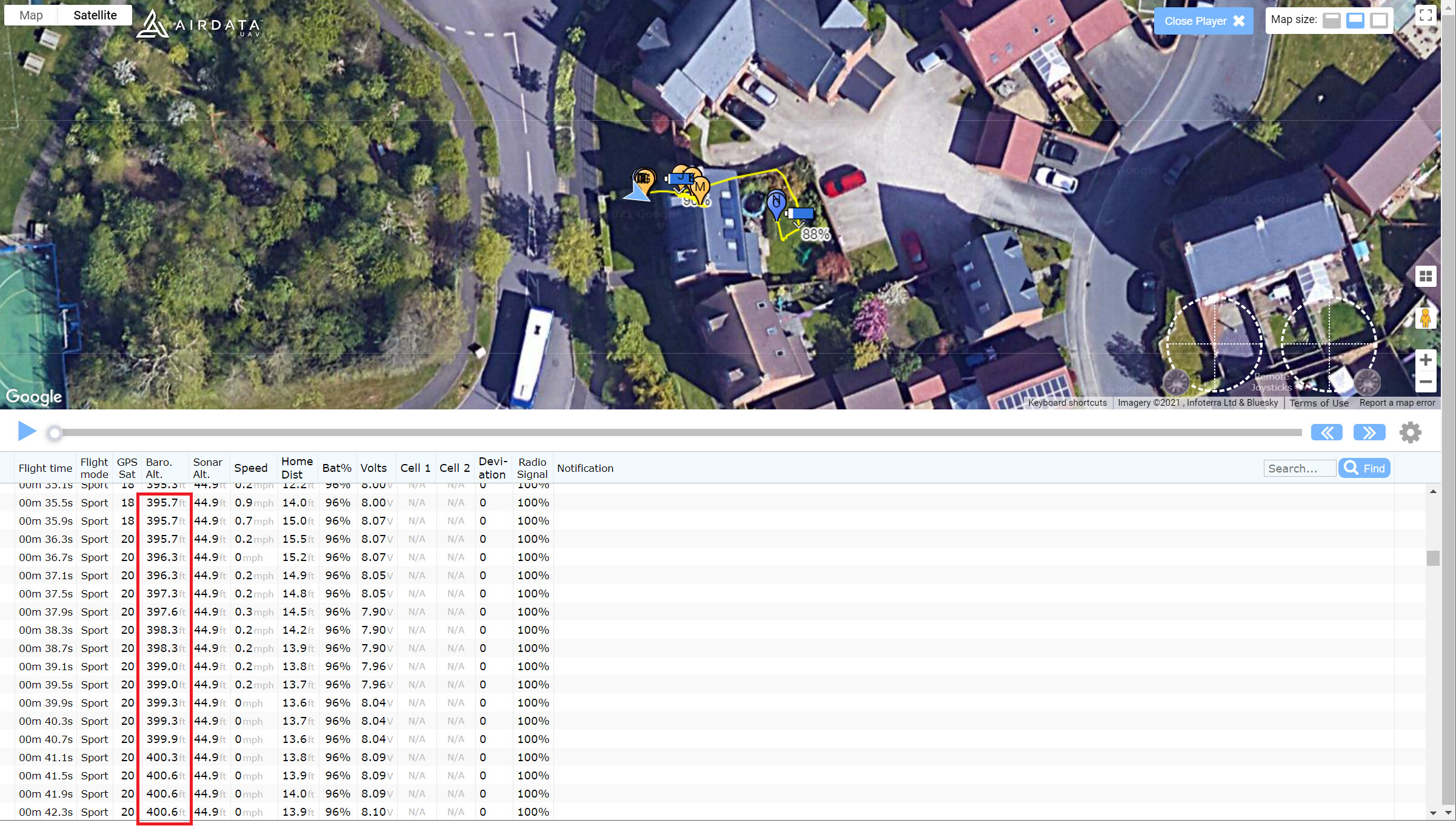Click the Find button
Image resolution: width=1456 pixels, height=837 pixels.
click(1364, 468)
